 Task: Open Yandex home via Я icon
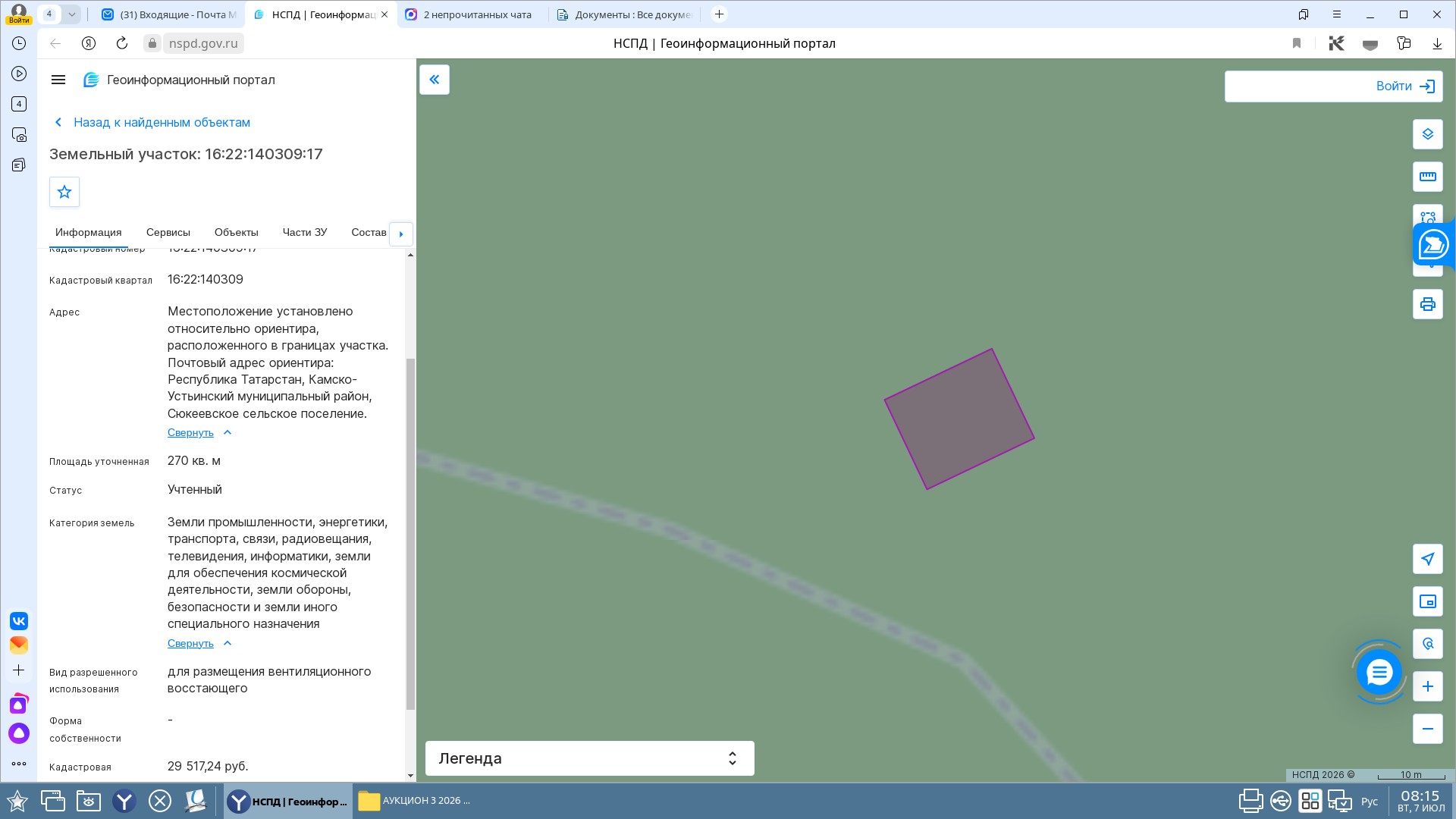(89, 43)
